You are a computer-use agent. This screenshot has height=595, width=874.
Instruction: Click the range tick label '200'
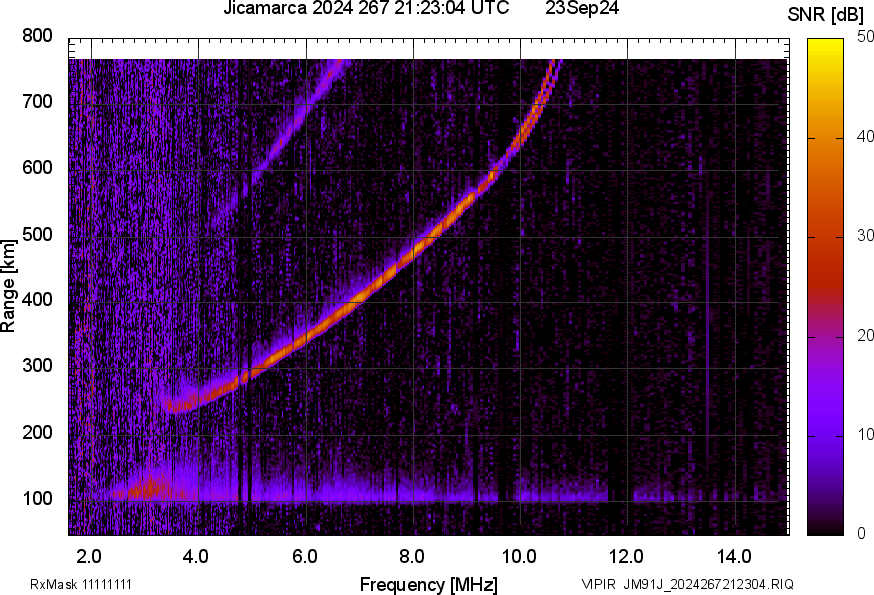(x=37, y=432)
